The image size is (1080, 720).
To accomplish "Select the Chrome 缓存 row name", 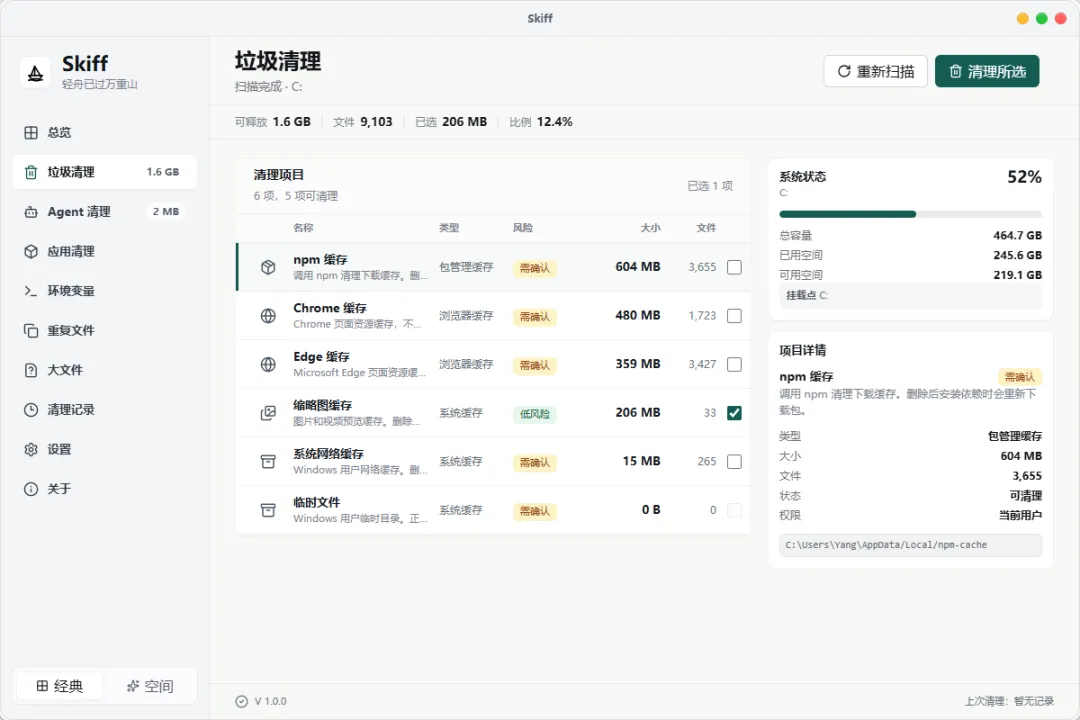I will pos(330,308).
